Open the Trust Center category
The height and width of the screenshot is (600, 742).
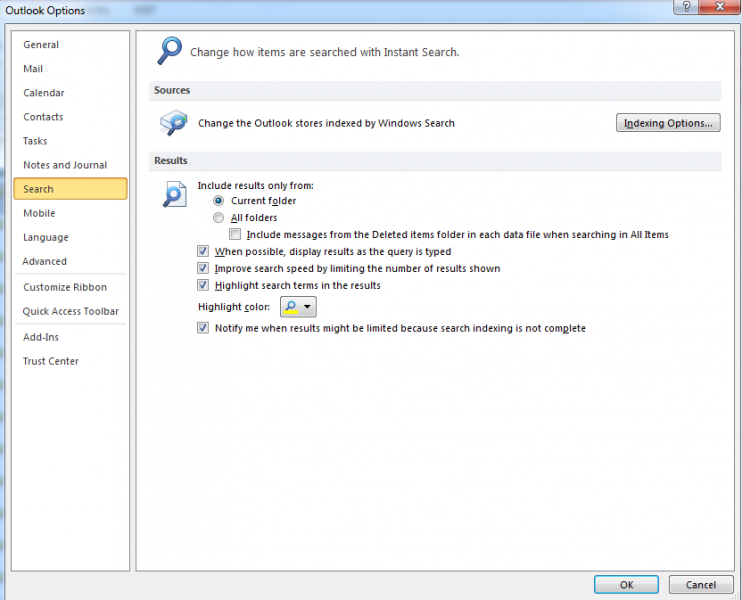tap(51, 361)
